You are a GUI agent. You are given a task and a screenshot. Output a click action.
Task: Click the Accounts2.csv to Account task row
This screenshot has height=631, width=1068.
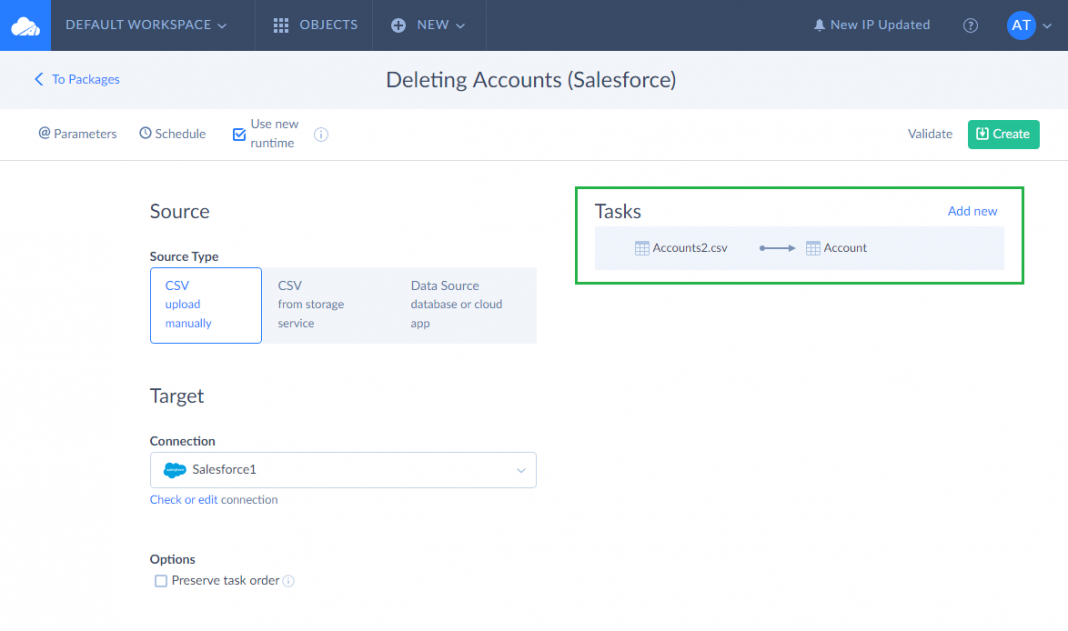click(x=800, y=247)
